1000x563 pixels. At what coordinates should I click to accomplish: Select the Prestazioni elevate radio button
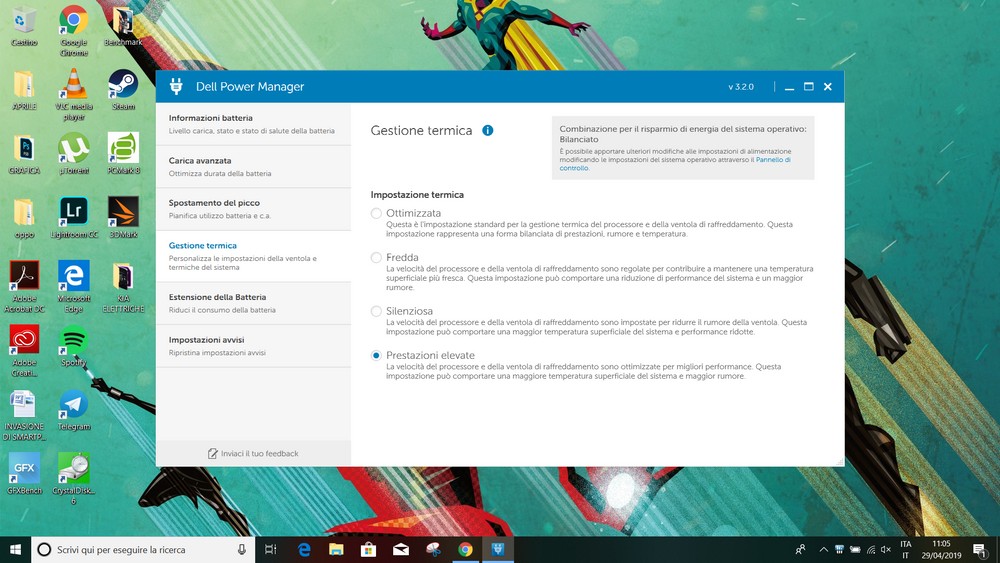[x=376, y=355]
